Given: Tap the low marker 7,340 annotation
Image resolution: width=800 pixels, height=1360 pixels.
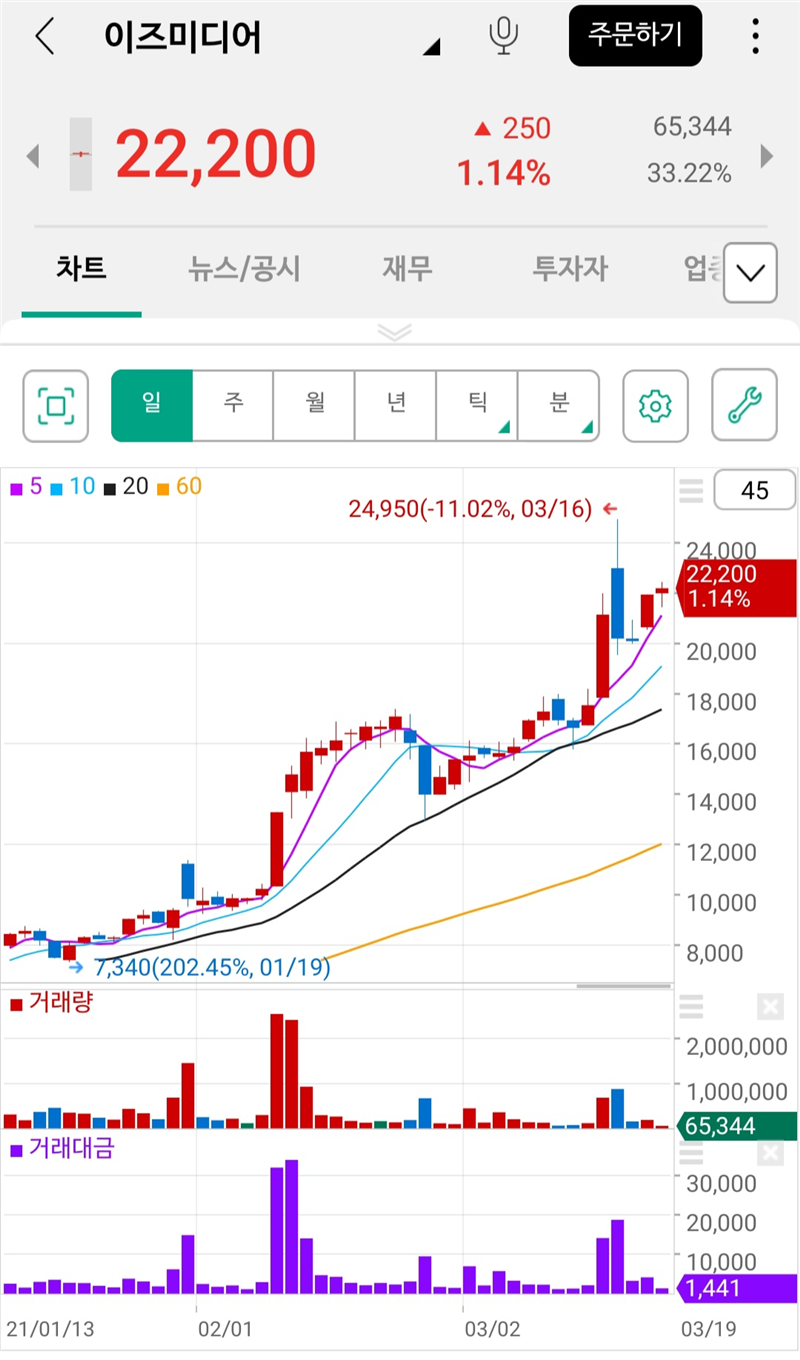Looking at the screenshot, I should click(x=200, y=967).
